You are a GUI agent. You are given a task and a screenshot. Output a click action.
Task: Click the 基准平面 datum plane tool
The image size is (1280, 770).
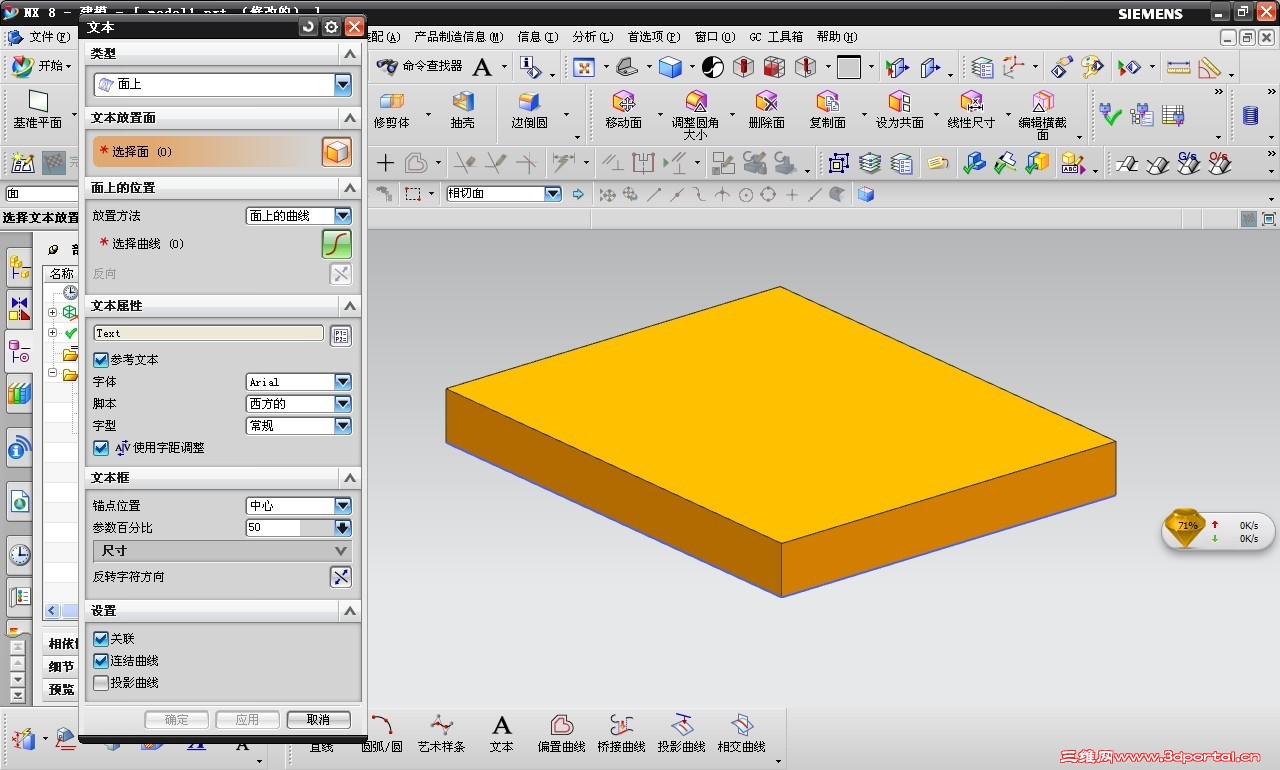(x=38, y=110)
